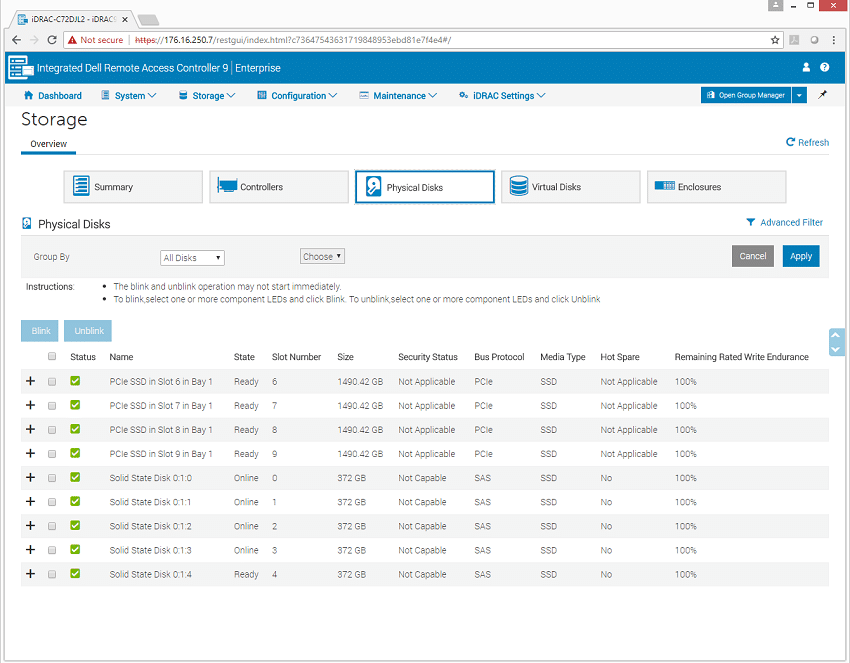Select checkbox for Solid State Disk 0:1:0
This screenshot has width=850, height=663.
pyautogui.click(x=52, y=478)
